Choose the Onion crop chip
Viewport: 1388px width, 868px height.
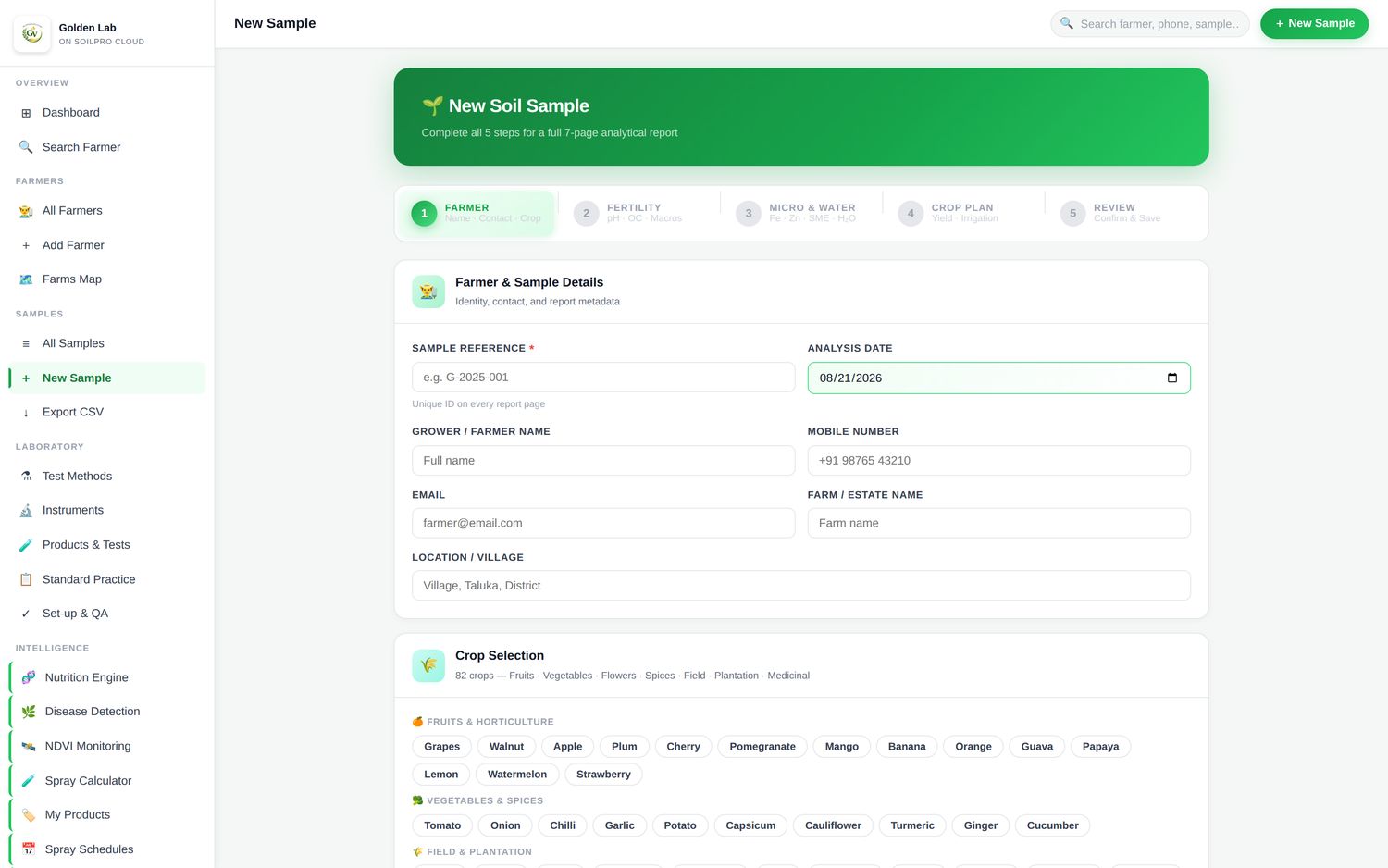point(505,825)
